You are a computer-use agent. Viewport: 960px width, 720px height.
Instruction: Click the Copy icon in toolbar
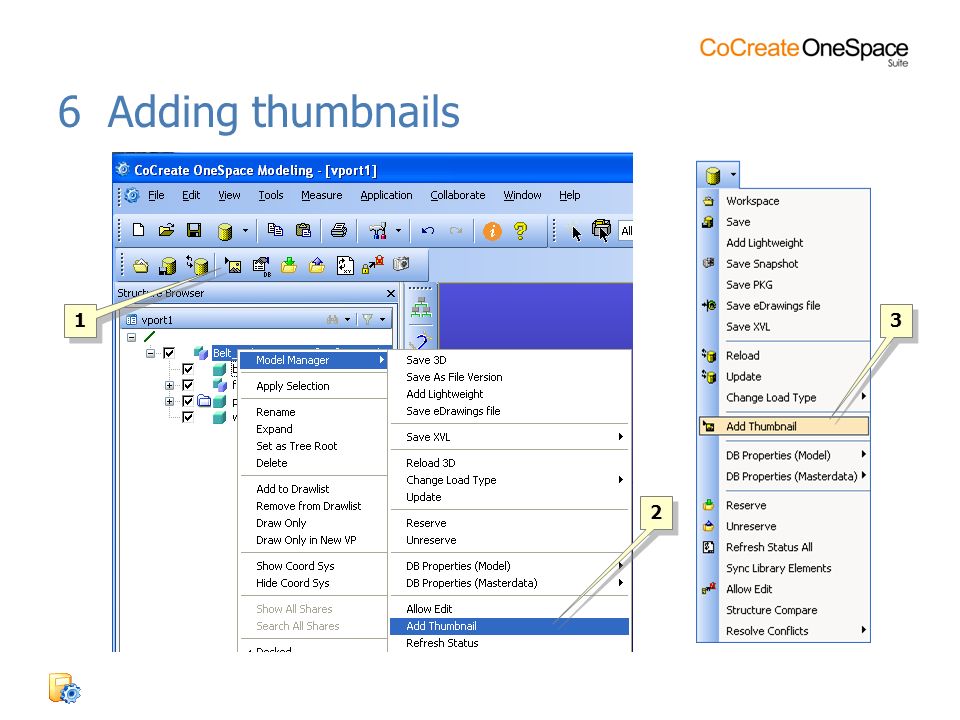275,230
